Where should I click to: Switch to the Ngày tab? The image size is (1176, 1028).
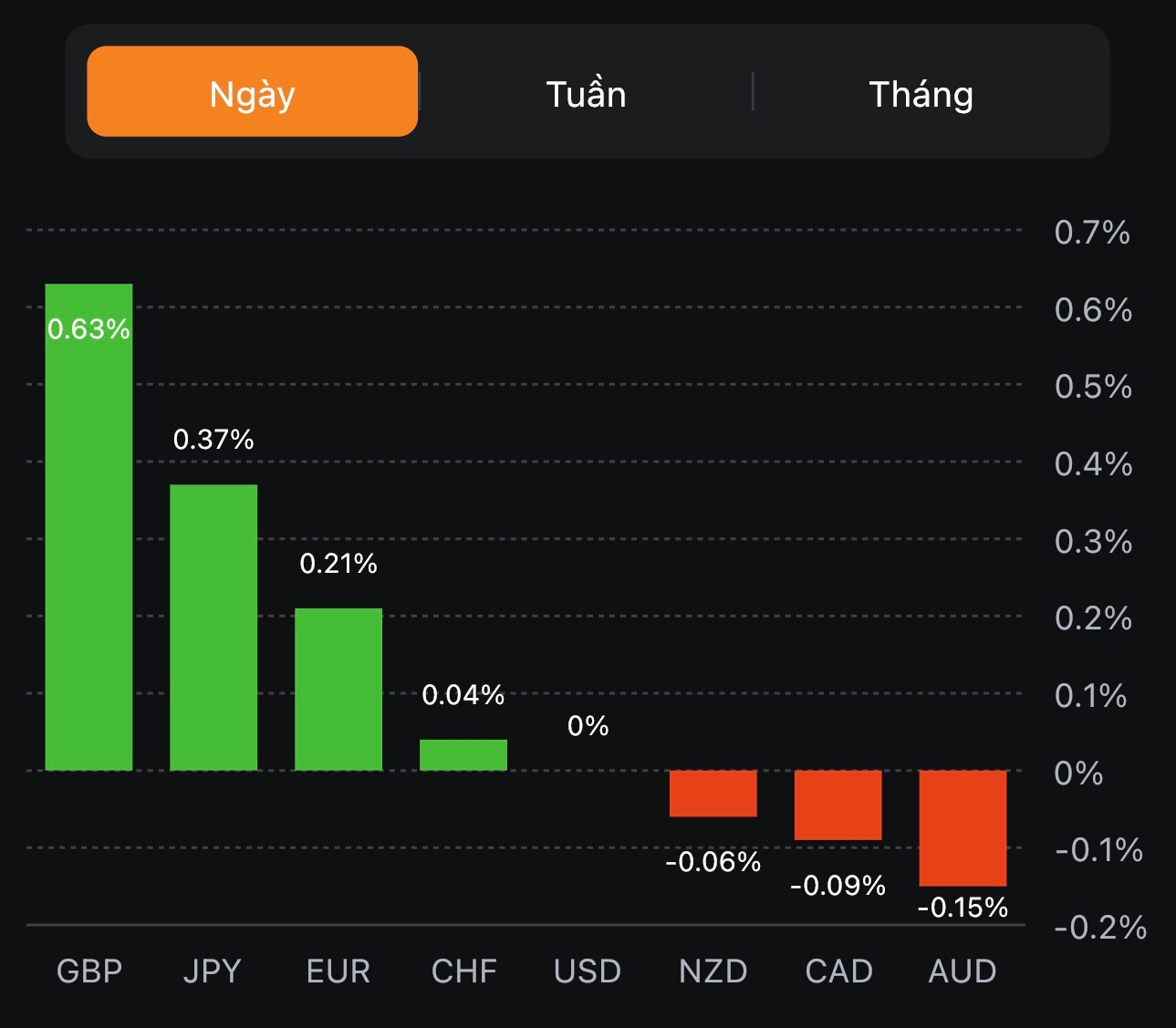[252, 92]
